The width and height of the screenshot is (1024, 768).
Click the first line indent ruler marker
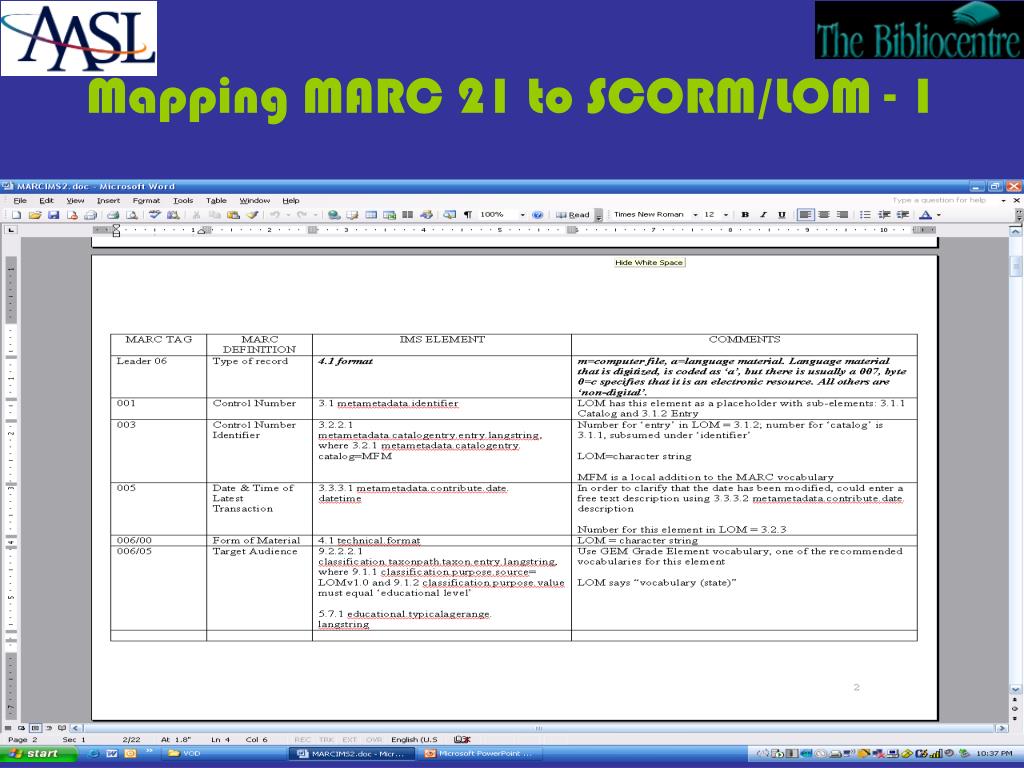(x=116, y=227)
